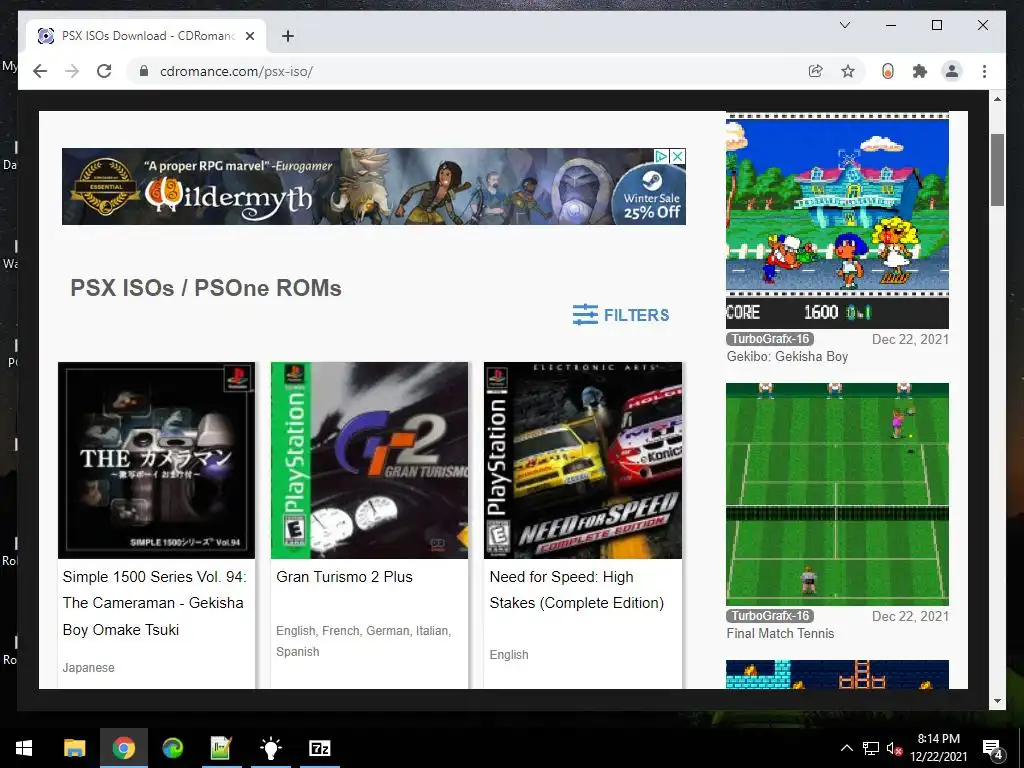The image size is (1024, 768).
Task: Reload the cdromance page
Action: point(104,71)
